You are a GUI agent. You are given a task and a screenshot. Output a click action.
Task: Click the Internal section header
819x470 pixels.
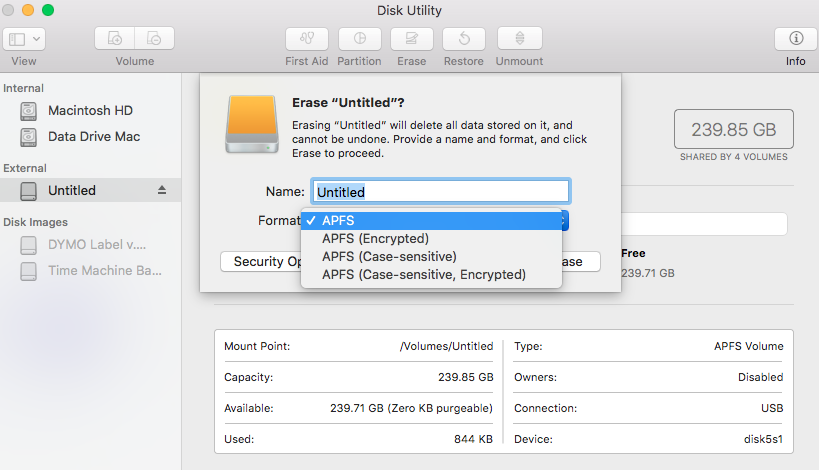[23, 88]
